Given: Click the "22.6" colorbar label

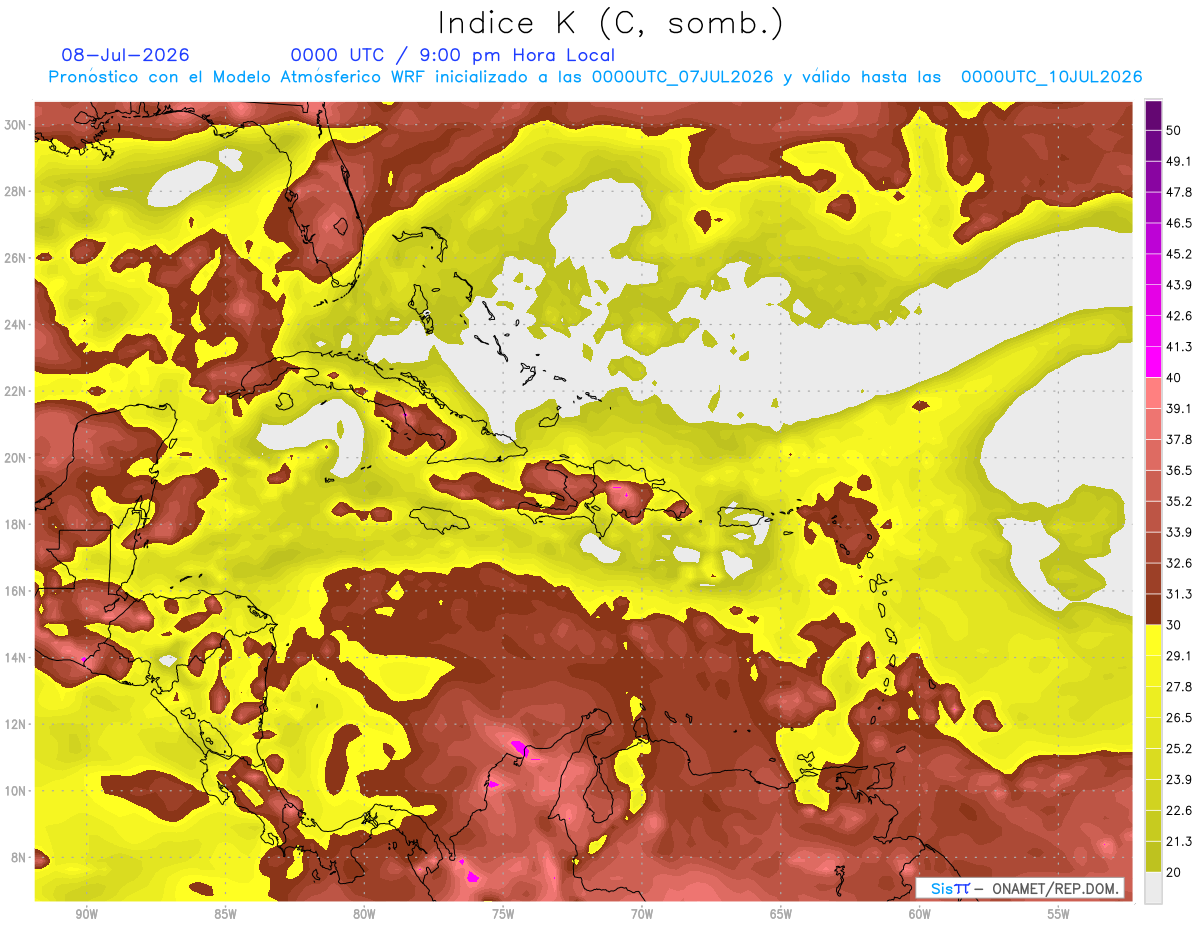Looking at the screenshot, I should 1179,811.
